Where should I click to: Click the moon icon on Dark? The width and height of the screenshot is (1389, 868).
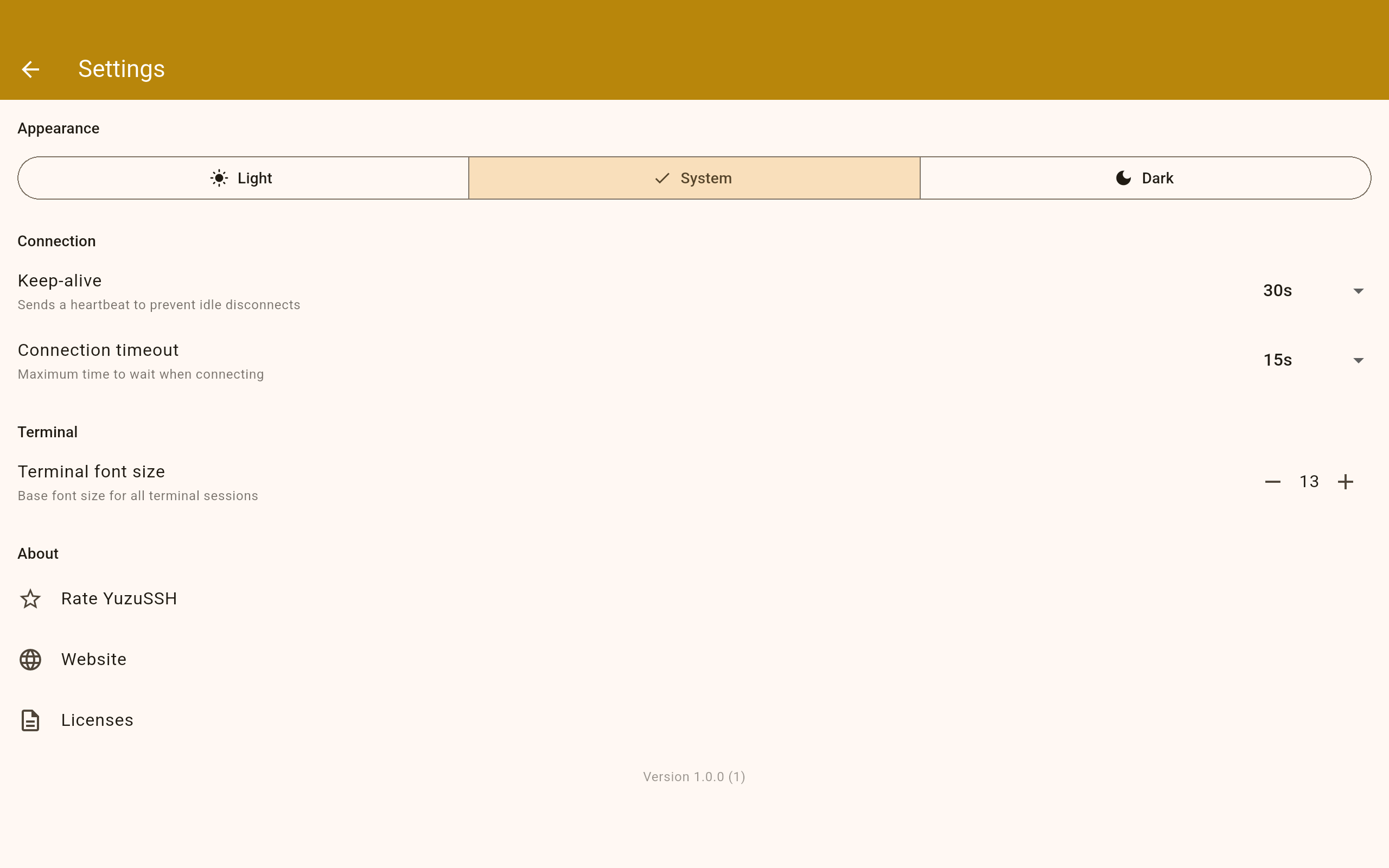tap(1123, 178)
